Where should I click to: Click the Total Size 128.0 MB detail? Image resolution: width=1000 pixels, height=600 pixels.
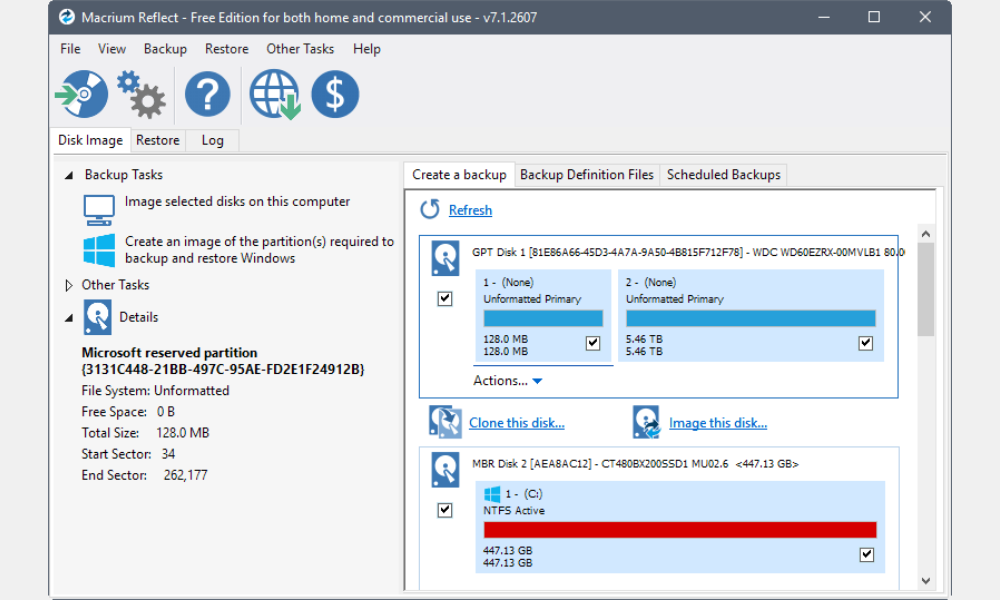[x=145, y=433]
